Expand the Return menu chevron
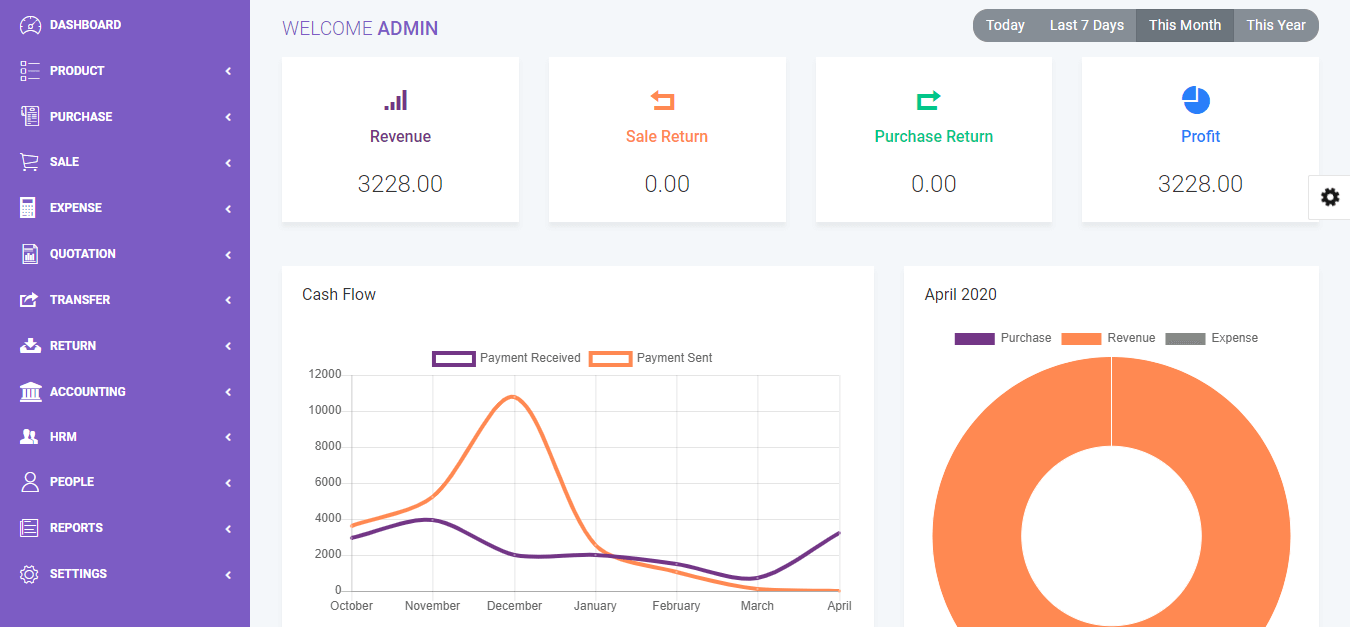The image size is (1350, 627). 228,346
